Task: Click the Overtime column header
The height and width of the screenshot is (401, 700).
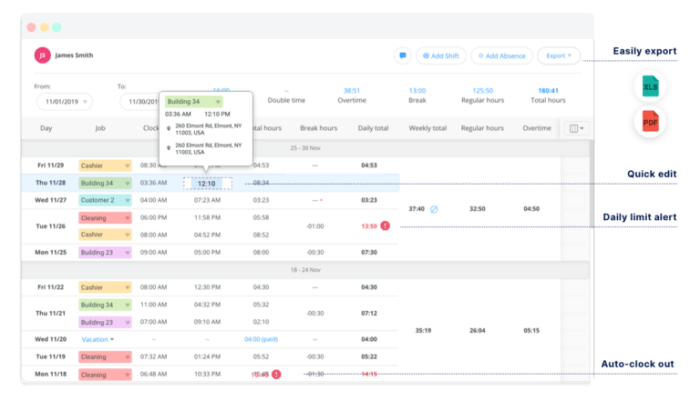Action: [537, 128]
